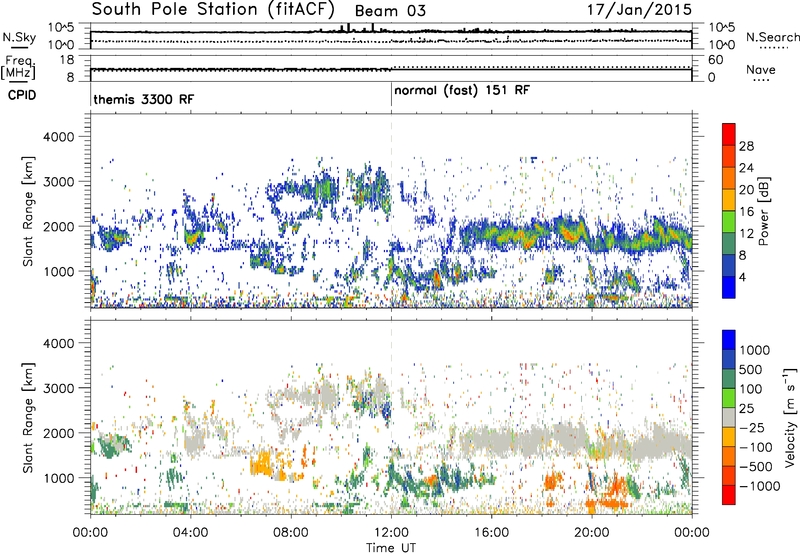Click the "themis 3300 RF" CPID text
This screenshot has height=554, width=800.
pyautogui.click(x=143, y=99)
